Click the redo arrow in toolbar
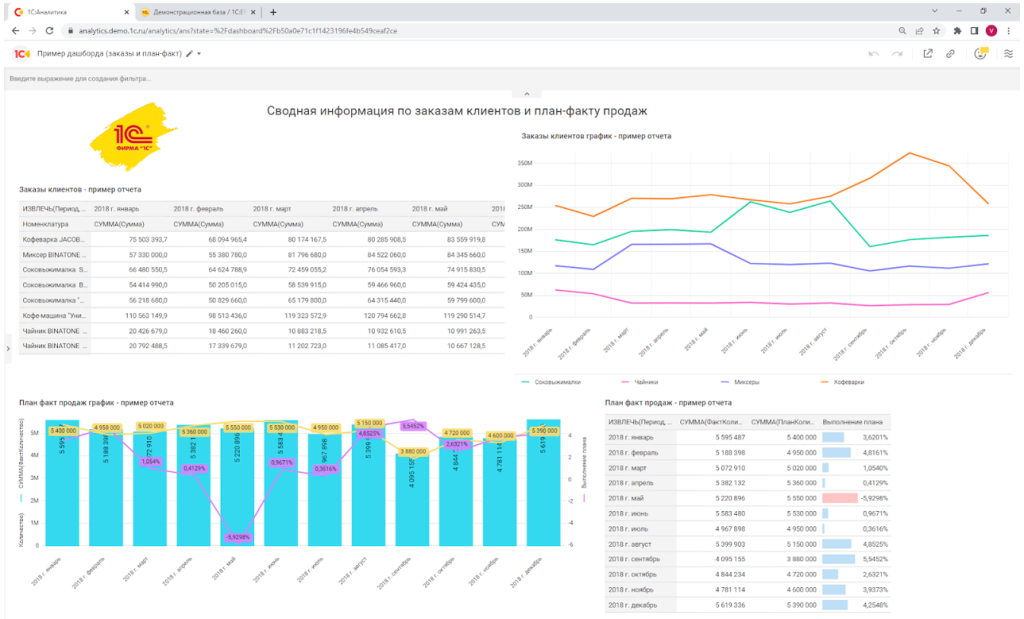 click(x=897, y=54)
